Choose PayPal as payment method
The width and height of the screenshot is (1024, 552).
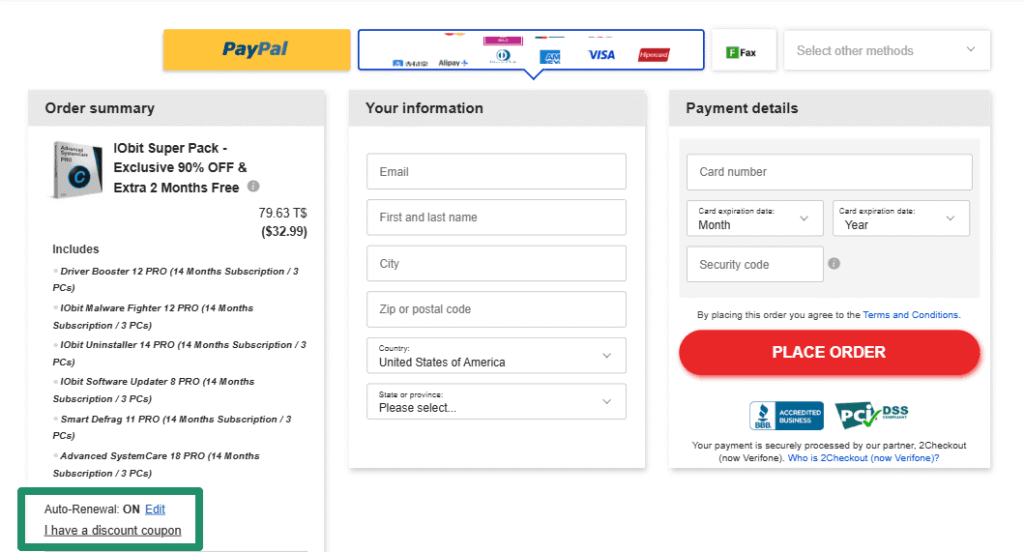(257, 50)
